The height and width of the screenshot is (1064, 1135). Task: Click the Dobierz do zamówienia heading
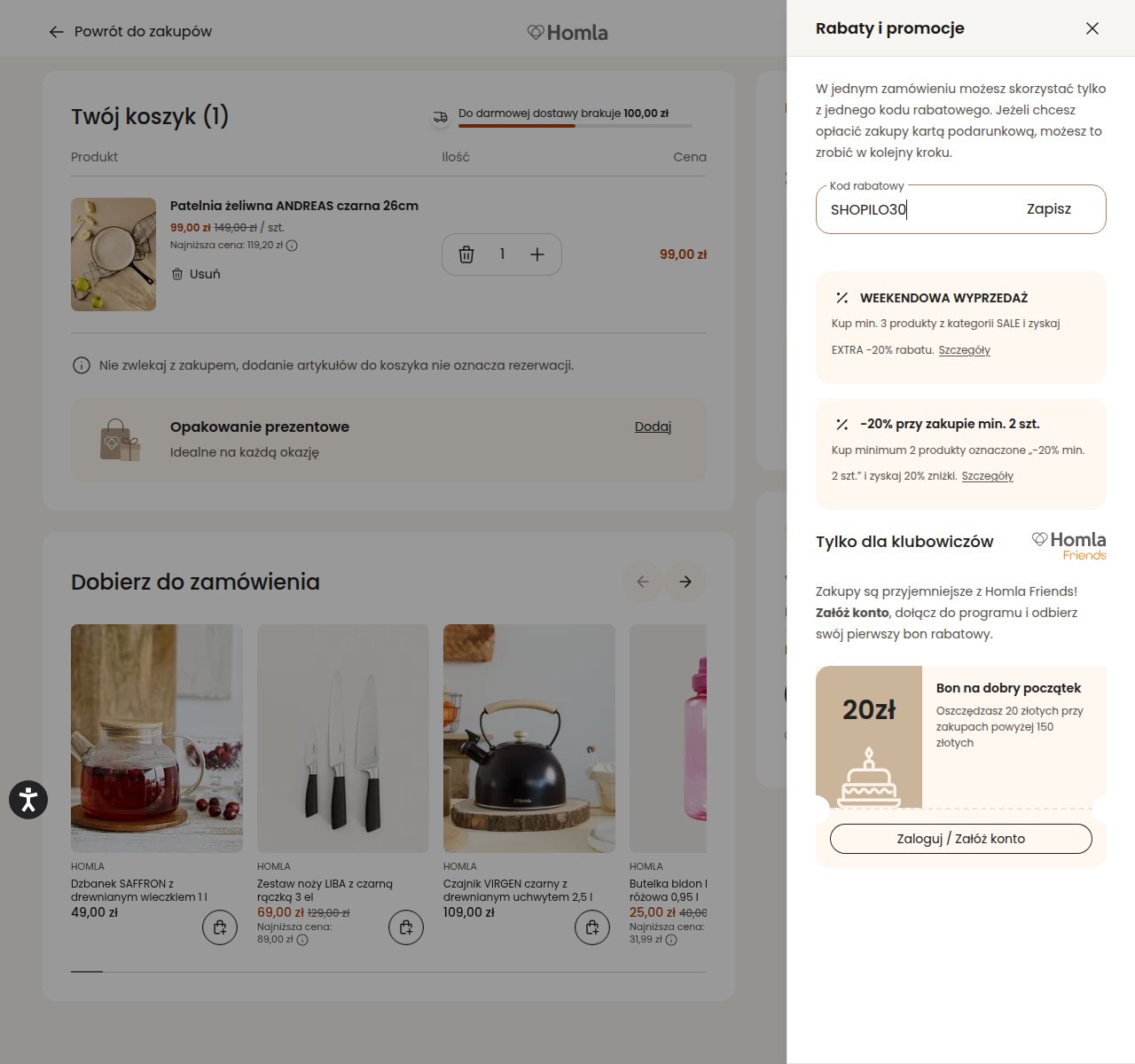pyautogui.click(x=195, y=582)
